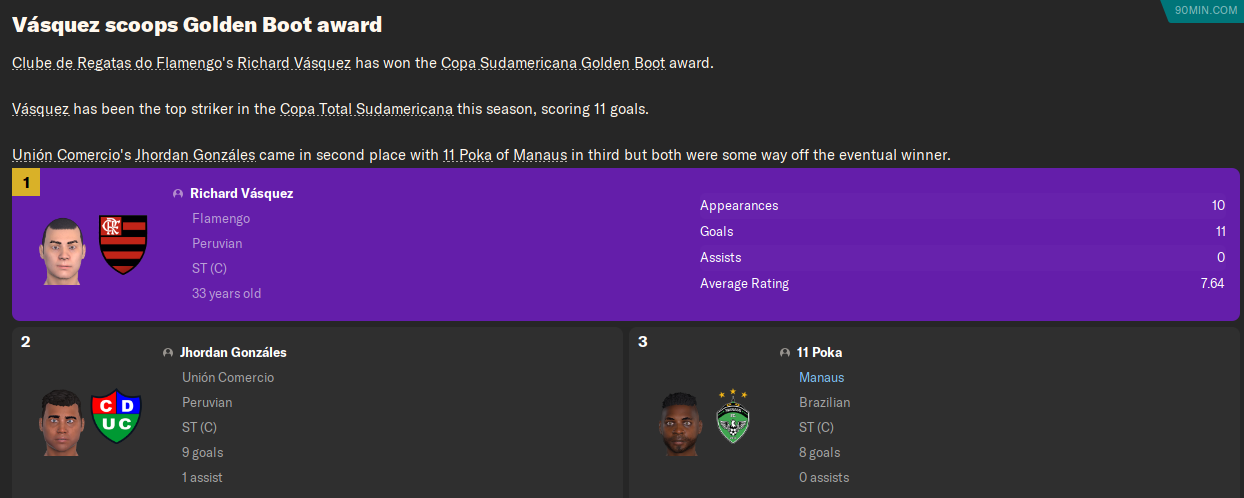Screen dimensions: 1244x498
Task: Open Richard Vásquez face portrait
Action: pyautogui.click(x=62, y=250)
